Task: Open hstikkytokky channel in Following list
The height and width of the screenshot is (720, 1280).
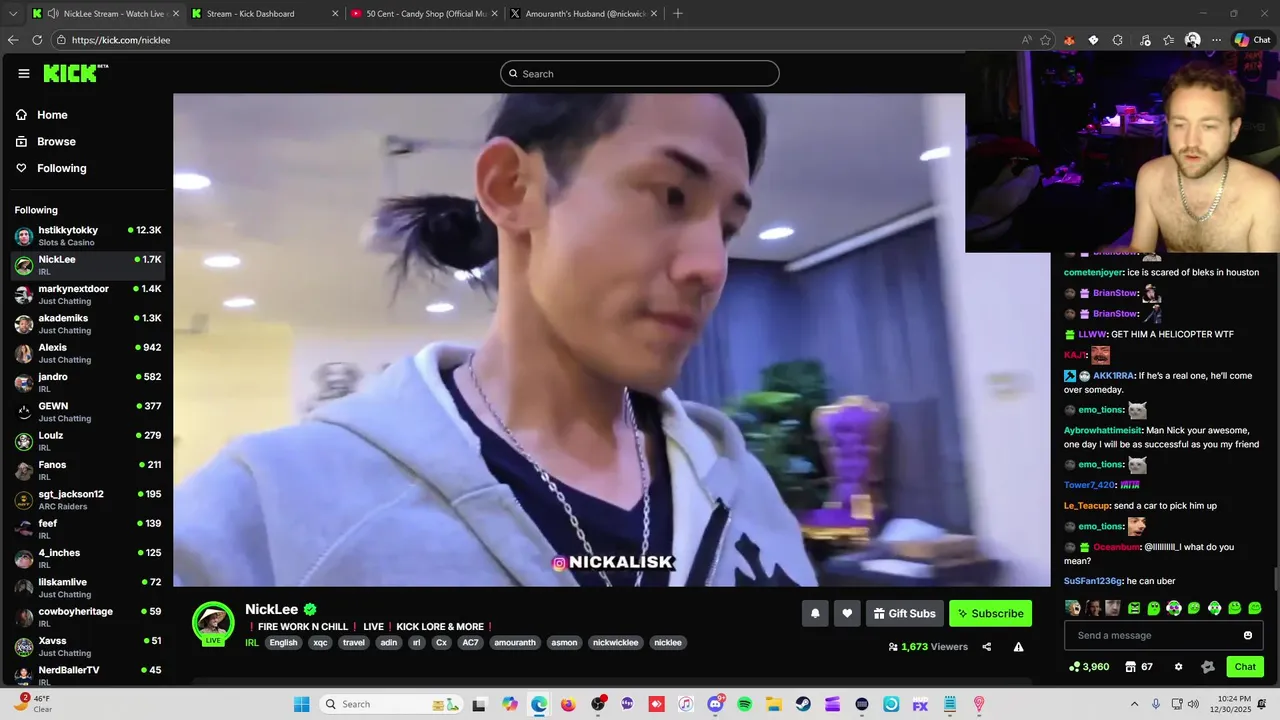Action: (x=86, y=236)
